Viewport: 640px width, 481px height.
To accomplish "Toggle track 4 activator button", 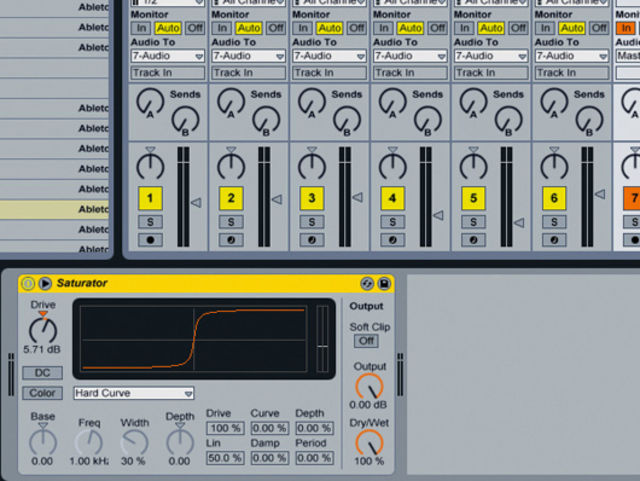I will coord(392,198).
